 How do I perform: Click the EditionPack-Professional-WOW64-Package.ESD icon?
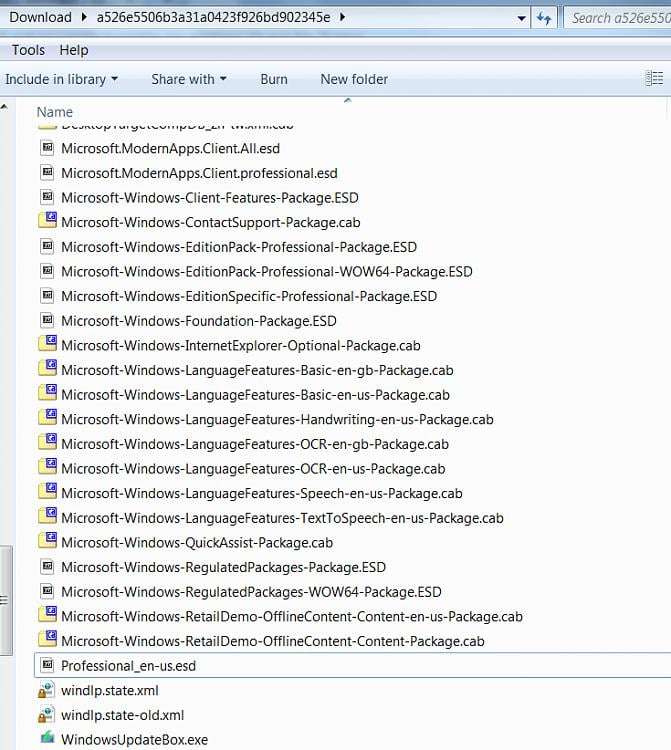(47, 271)
